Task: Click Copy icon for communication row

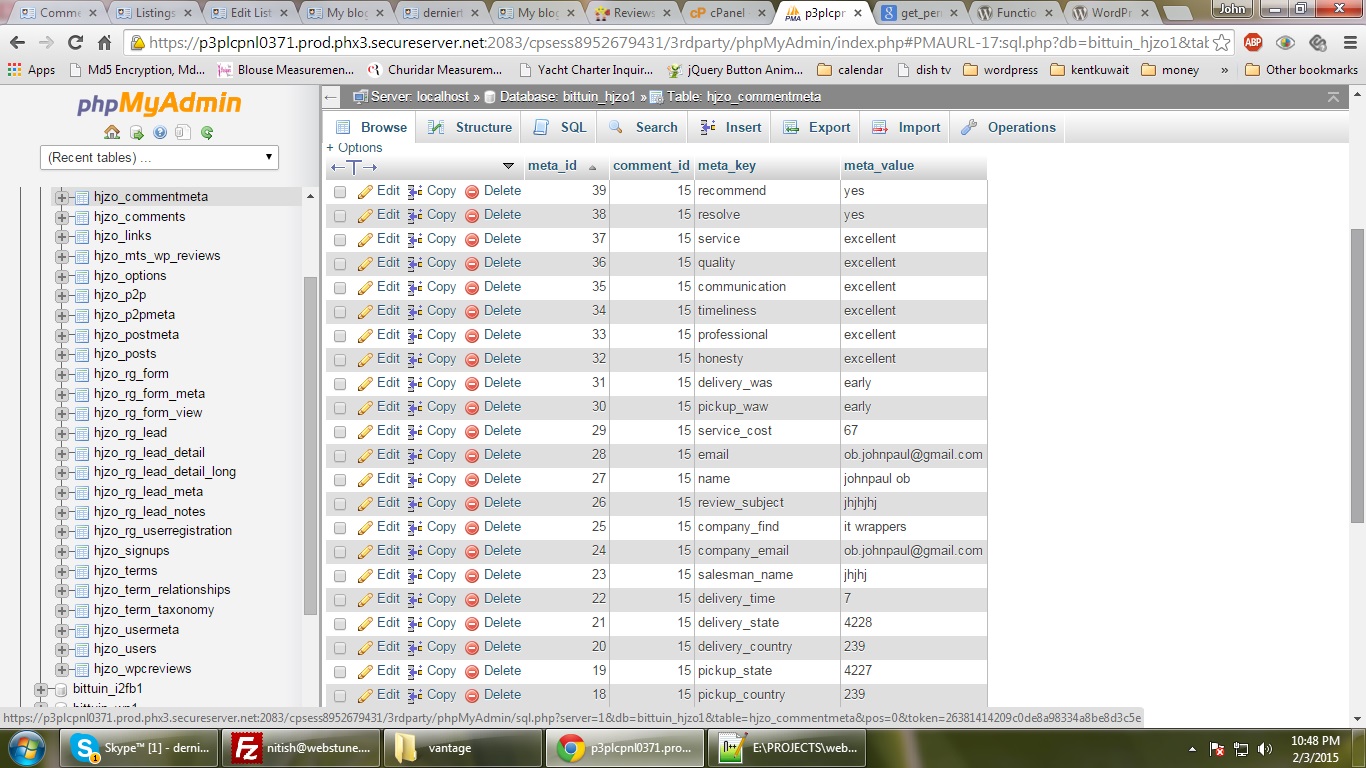Action: [415, 287]
